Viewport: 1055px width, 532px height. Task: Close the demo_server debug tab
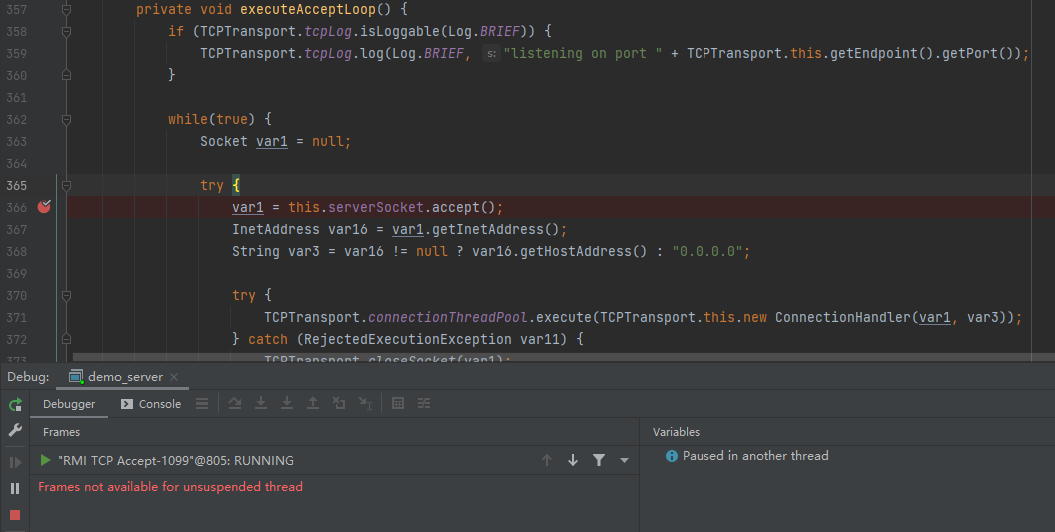tap(174, 377)
